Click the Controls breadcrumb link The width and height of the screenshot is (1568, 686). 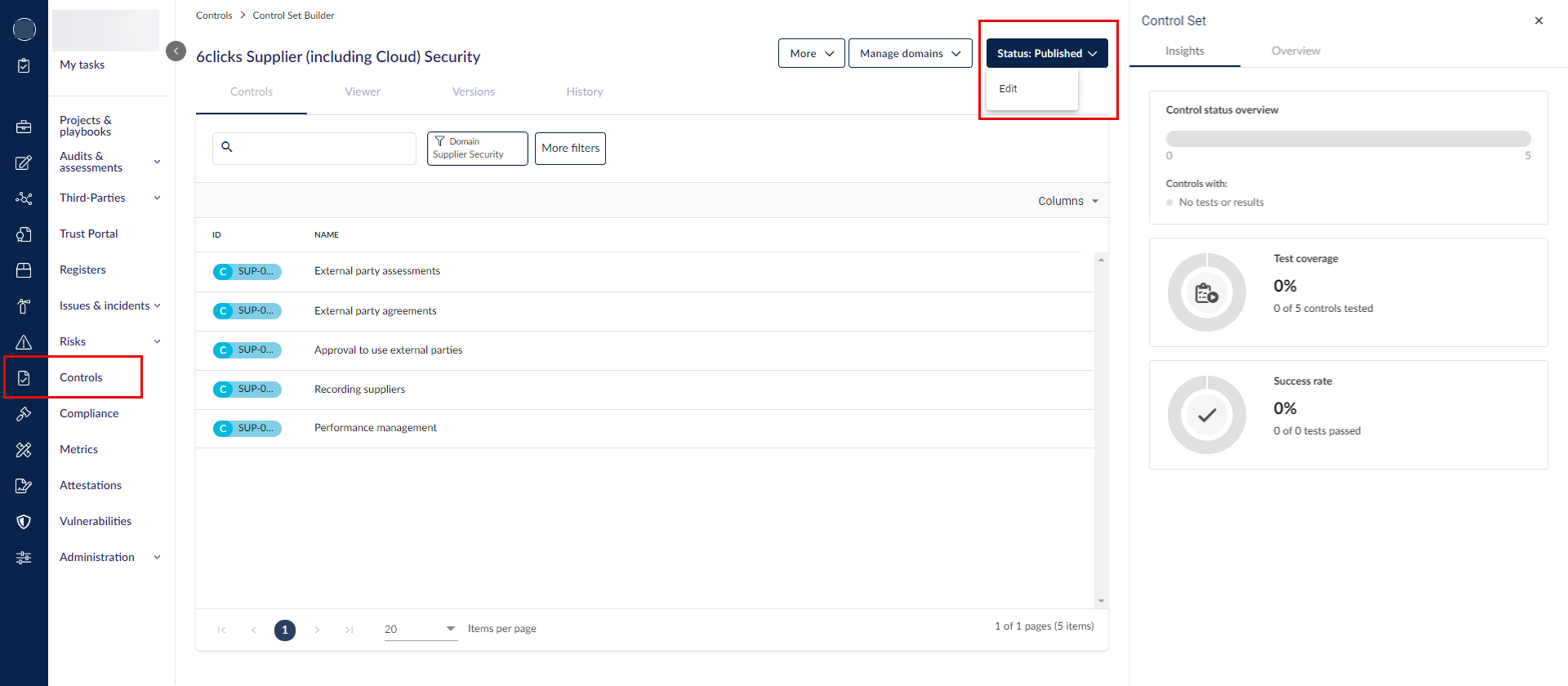(x=214, y=16)
